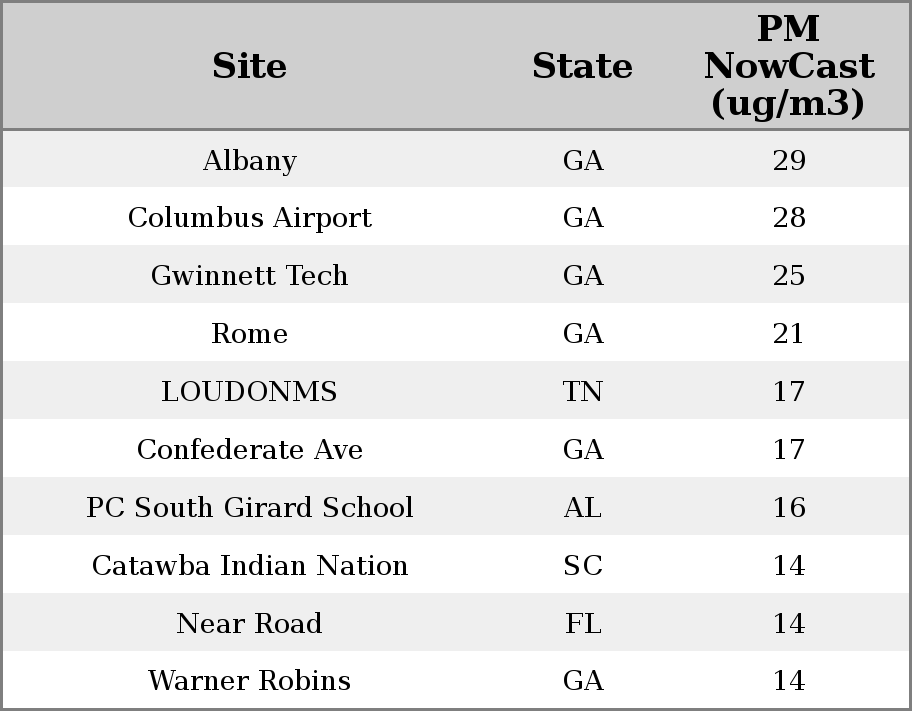
Task: Select the LOUDONMS site cell
Action: coord(250,392)
